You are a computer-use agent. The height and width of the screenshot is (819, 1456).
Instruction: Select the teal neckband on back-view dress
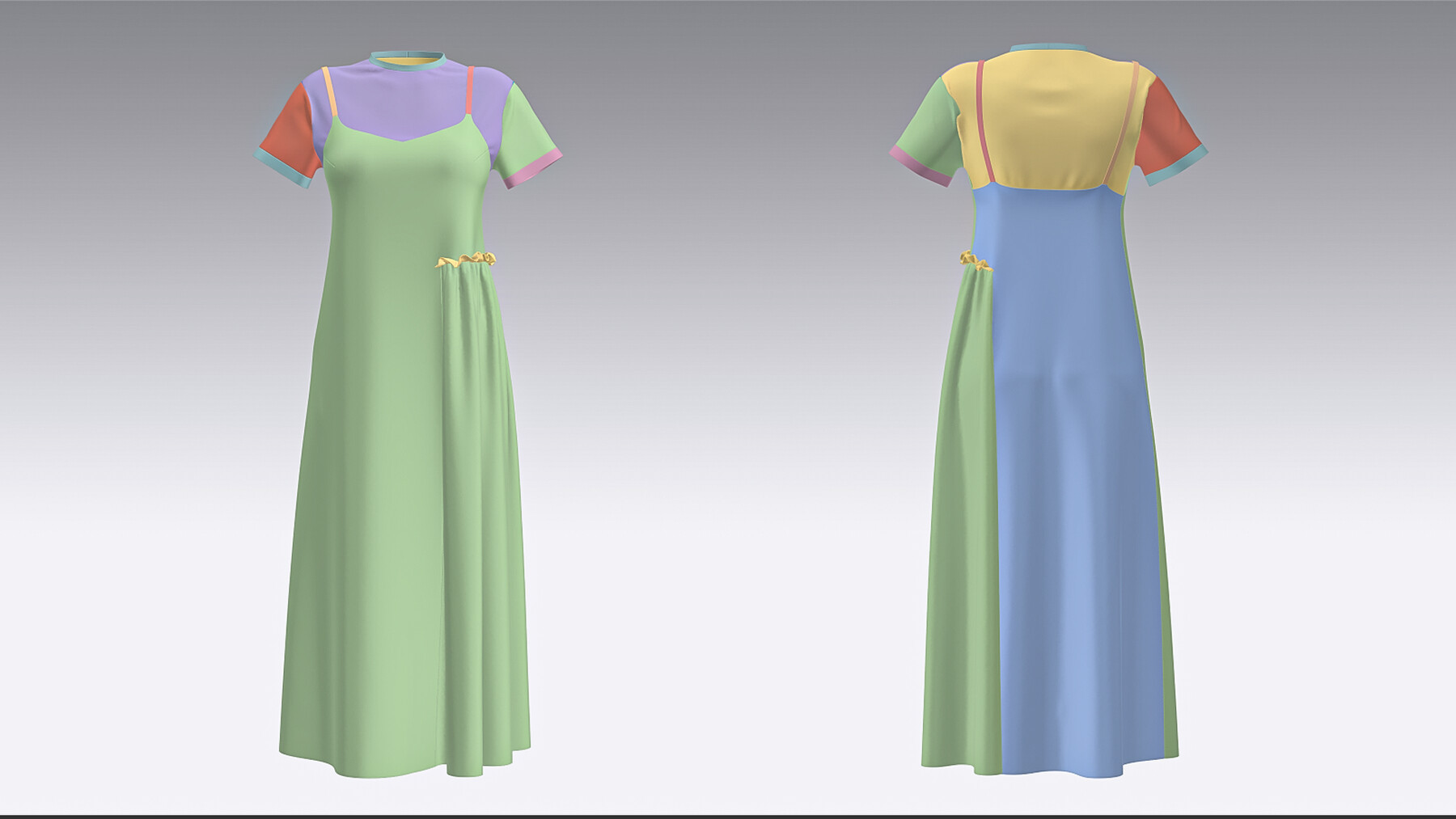[1052, 50]
